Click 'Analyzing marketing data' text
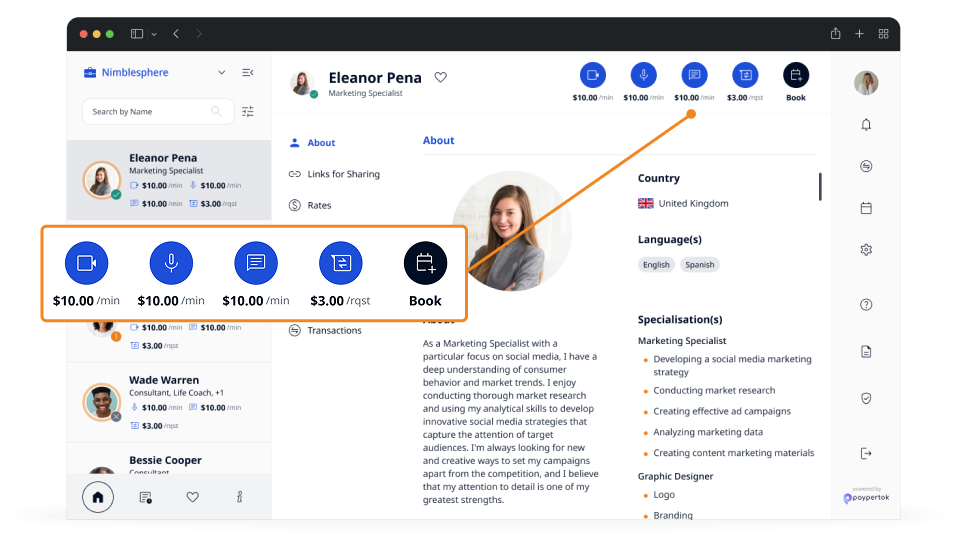 pyautogui.click(x=708, y=432)
